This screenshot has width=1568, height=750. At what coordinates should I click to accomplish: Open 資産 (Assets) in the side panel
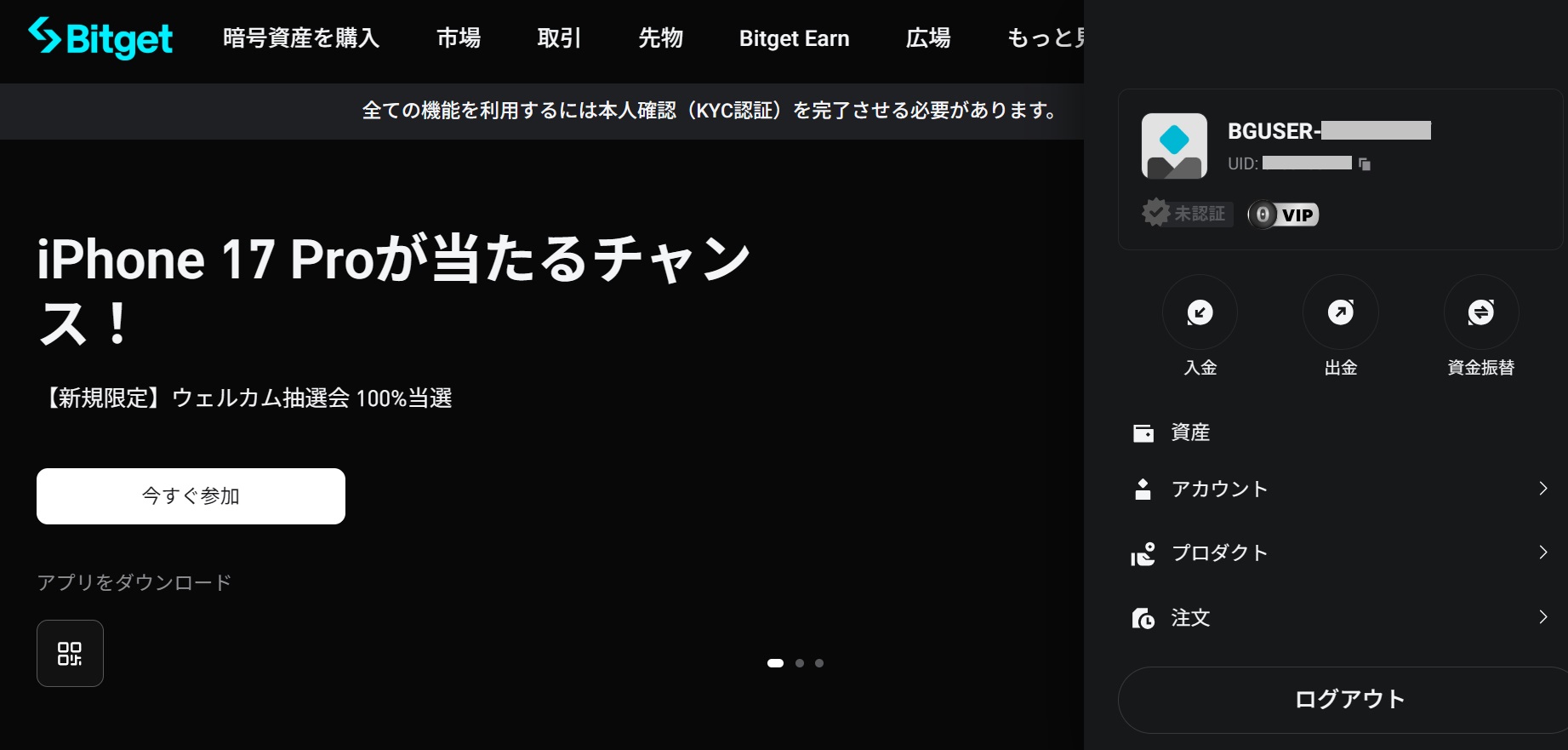coord(1189,432)
